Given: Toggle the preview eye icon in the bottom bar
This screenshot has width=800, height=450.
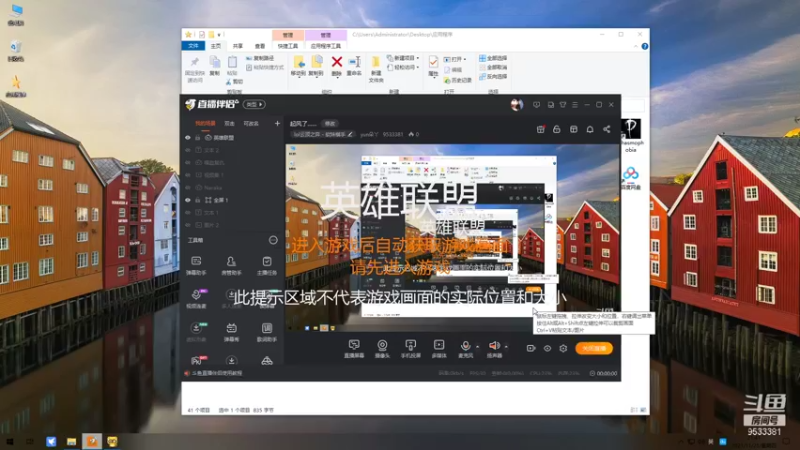Looking at the screenshot, I should click(547, 348).
